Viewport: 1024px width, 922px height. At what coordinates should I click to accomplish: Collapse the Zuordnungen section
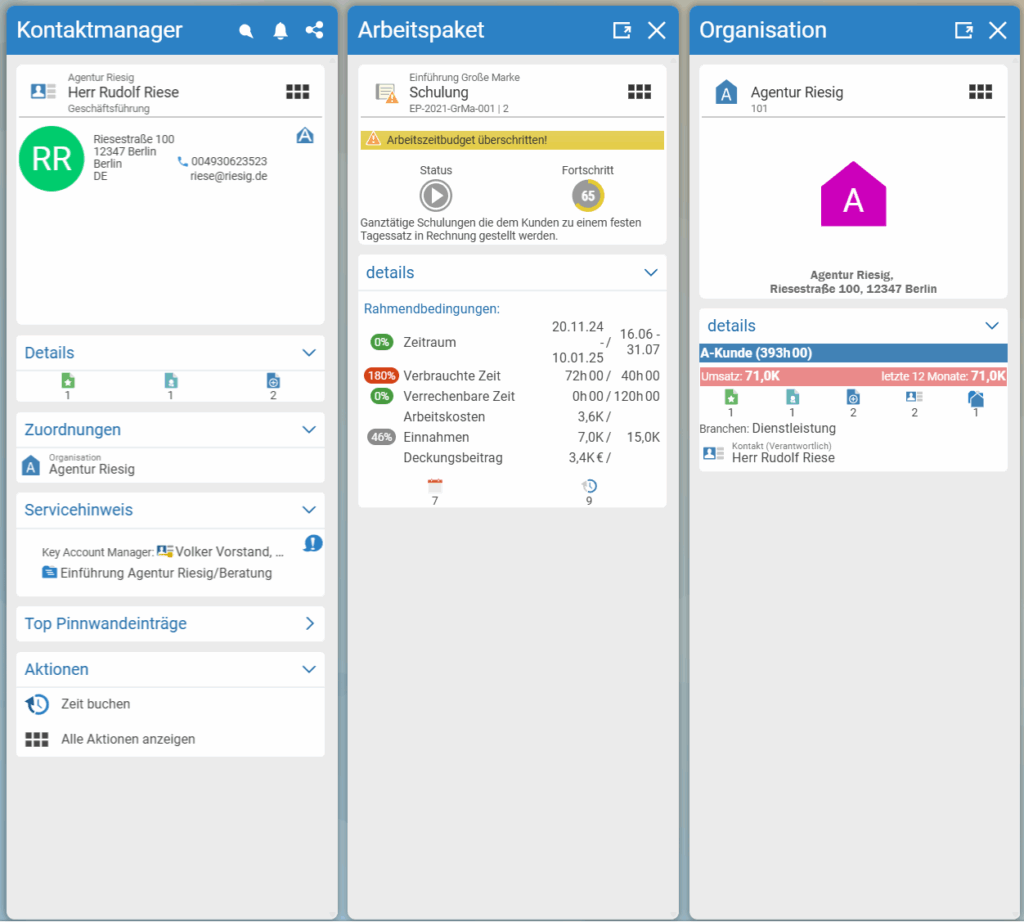coord(309,430)
